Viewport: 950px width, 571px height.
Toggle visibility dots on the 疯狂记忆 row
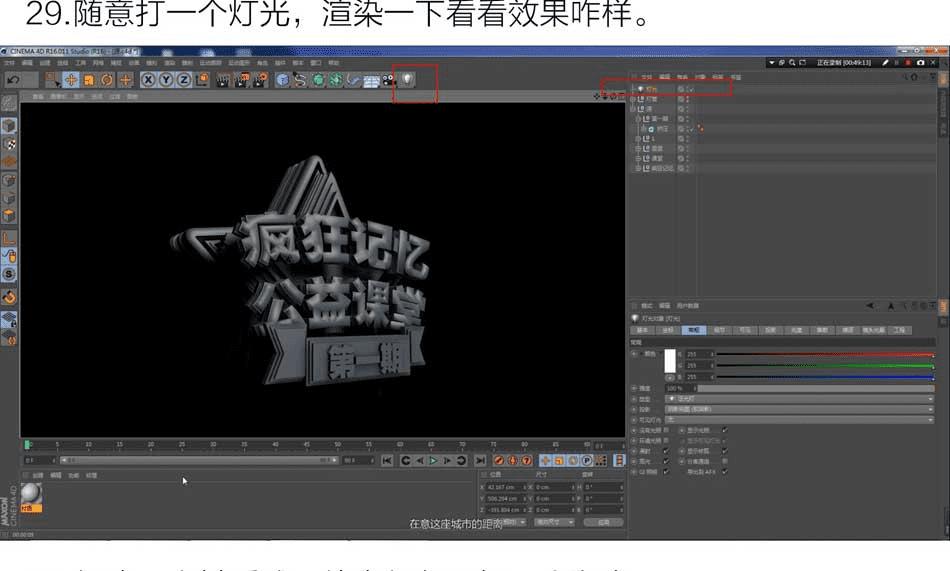[687, 168]
